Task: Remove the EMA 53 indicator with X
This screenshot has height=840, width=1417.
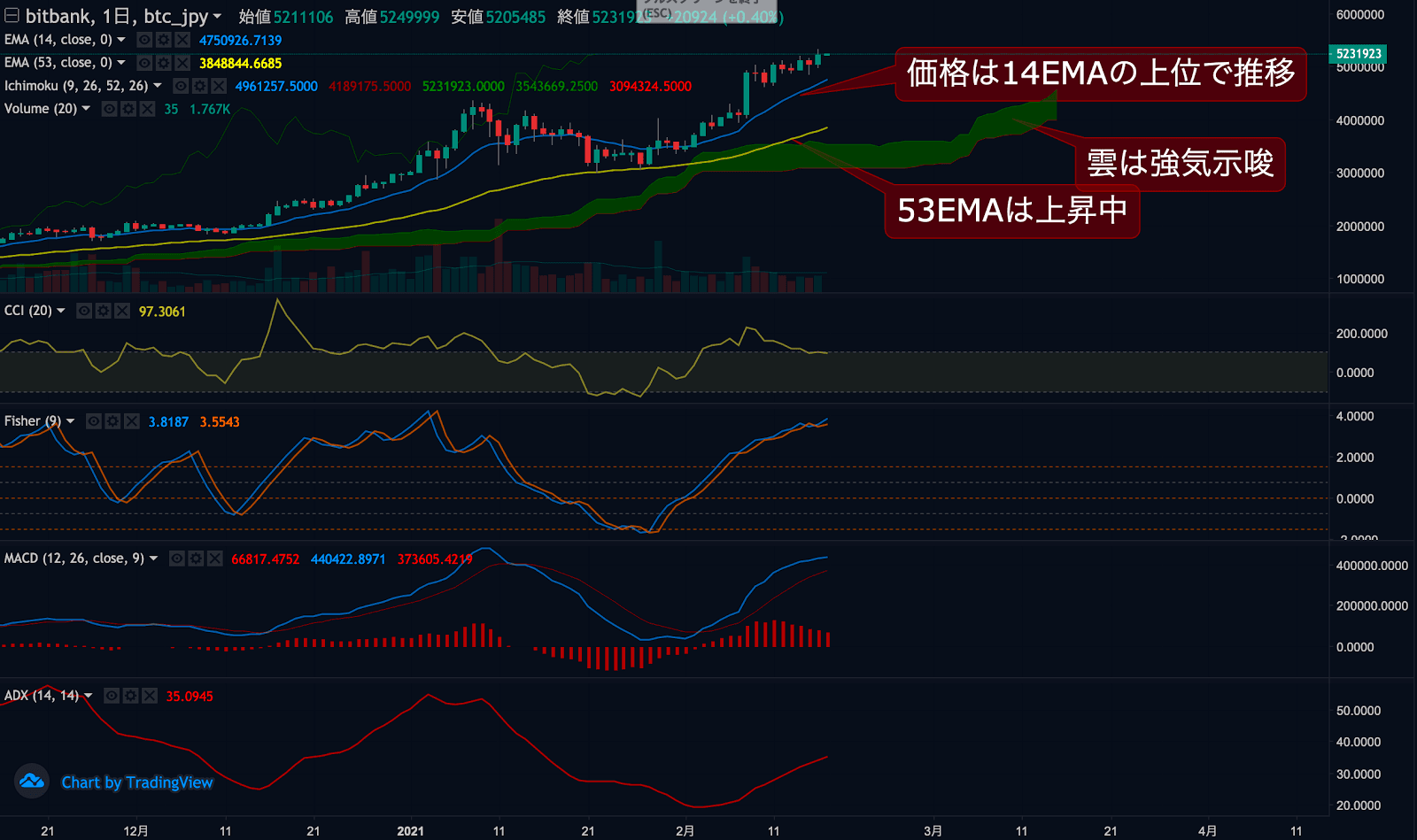Action: pyautogui.click(x=182, y=63)
